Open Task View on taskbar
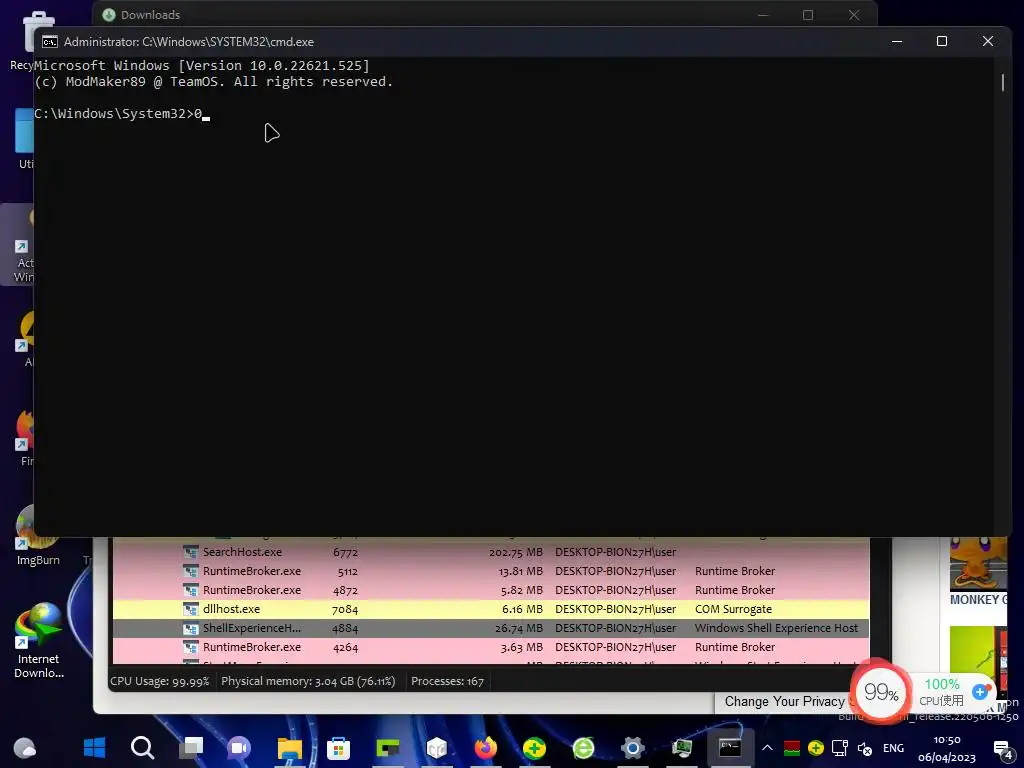 tap(191, 747)
